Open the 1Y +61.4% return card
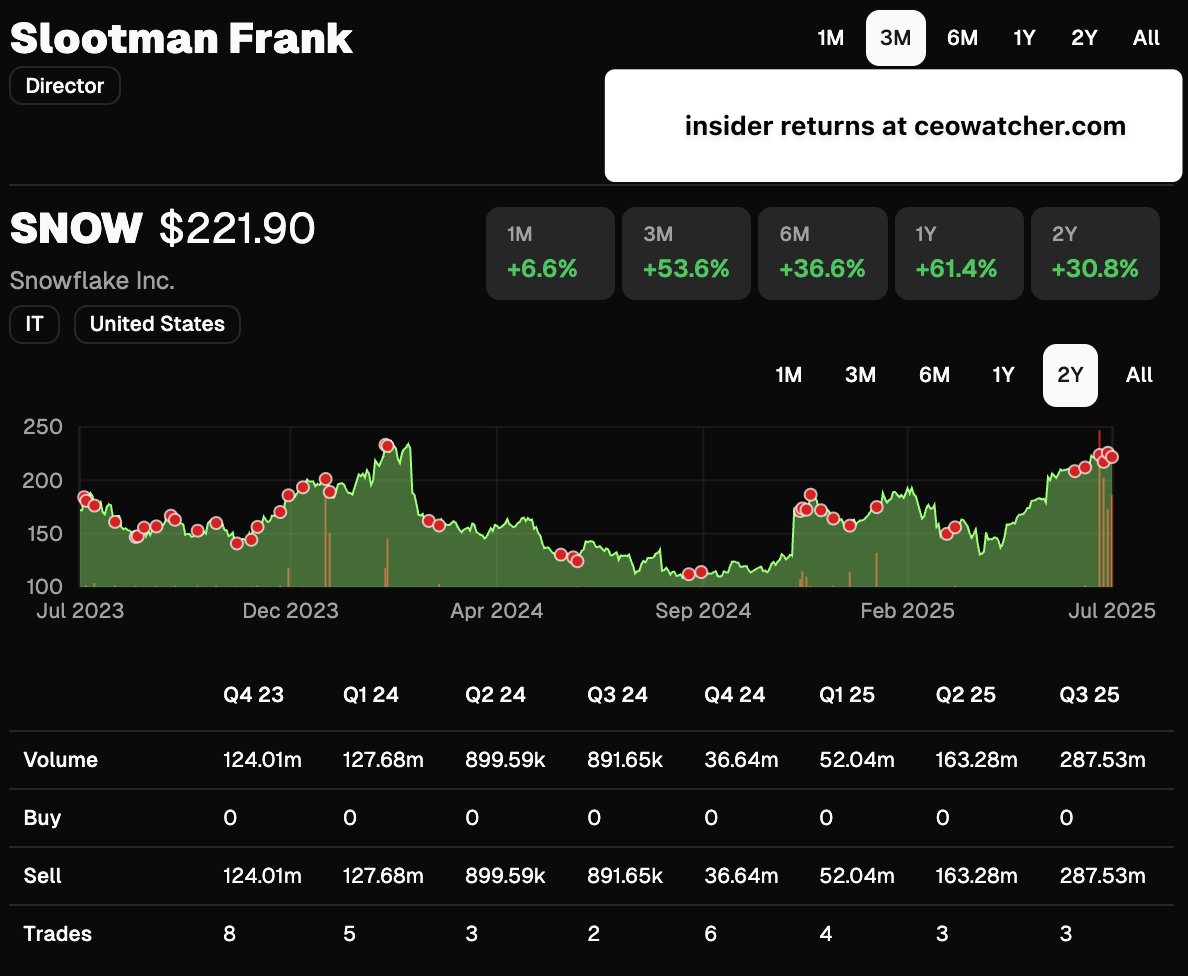This screenshot has height=976, width=1188. click(959, 253)
